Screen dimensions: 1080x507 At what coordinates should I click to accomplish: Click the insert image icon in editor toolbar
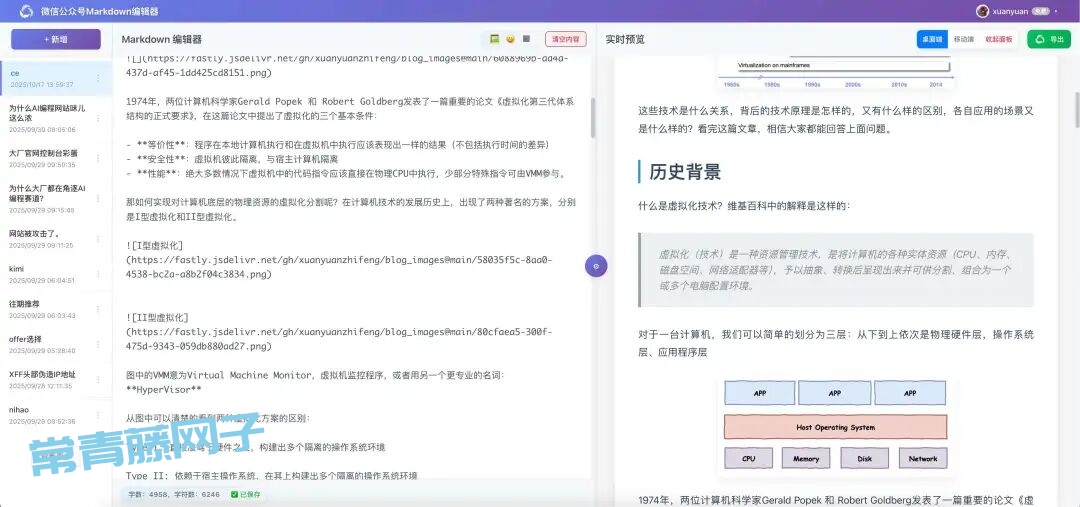coord(494,39)
